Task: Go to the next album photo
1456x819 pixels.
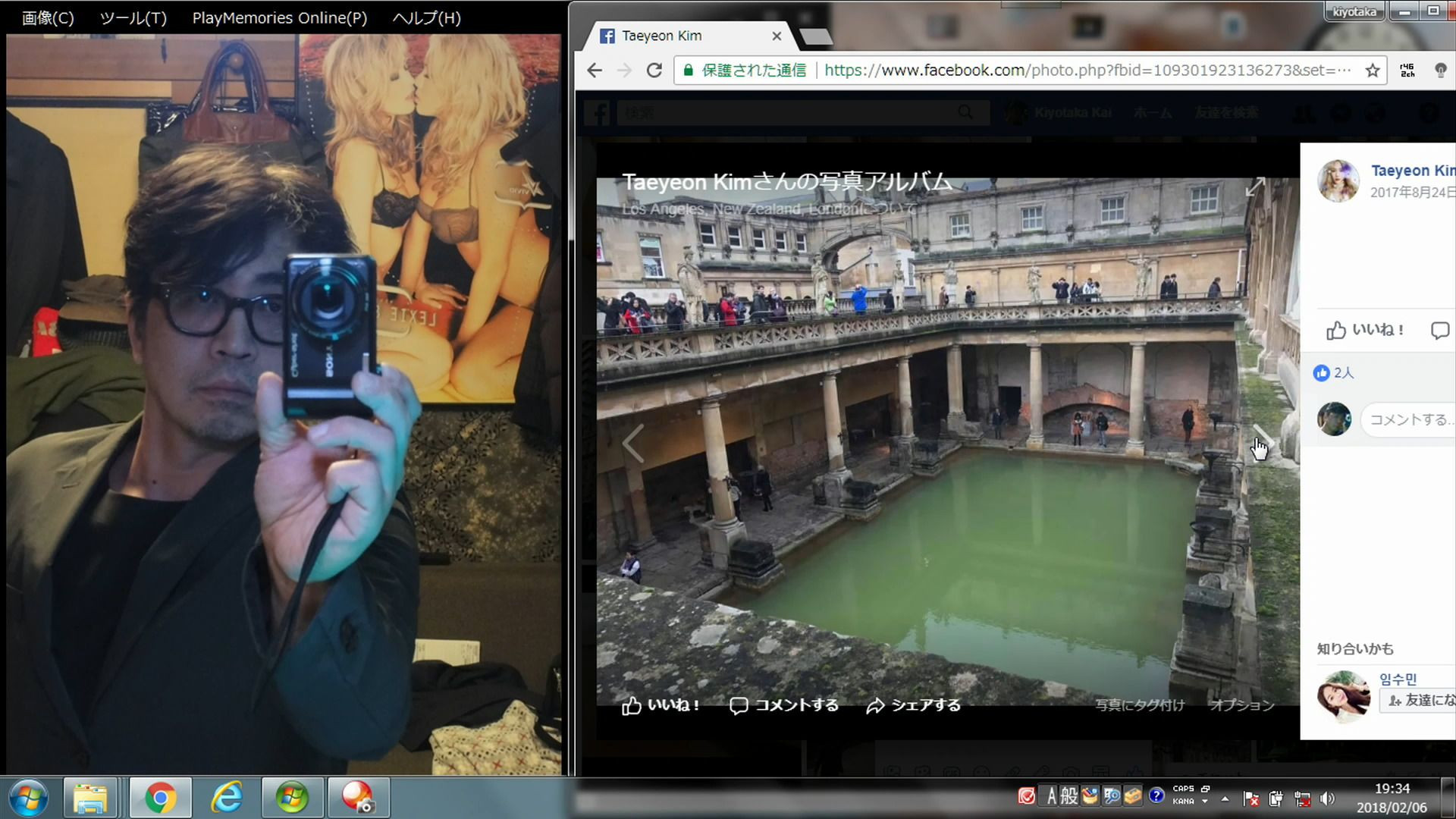Action: [x=1263, y=443]
